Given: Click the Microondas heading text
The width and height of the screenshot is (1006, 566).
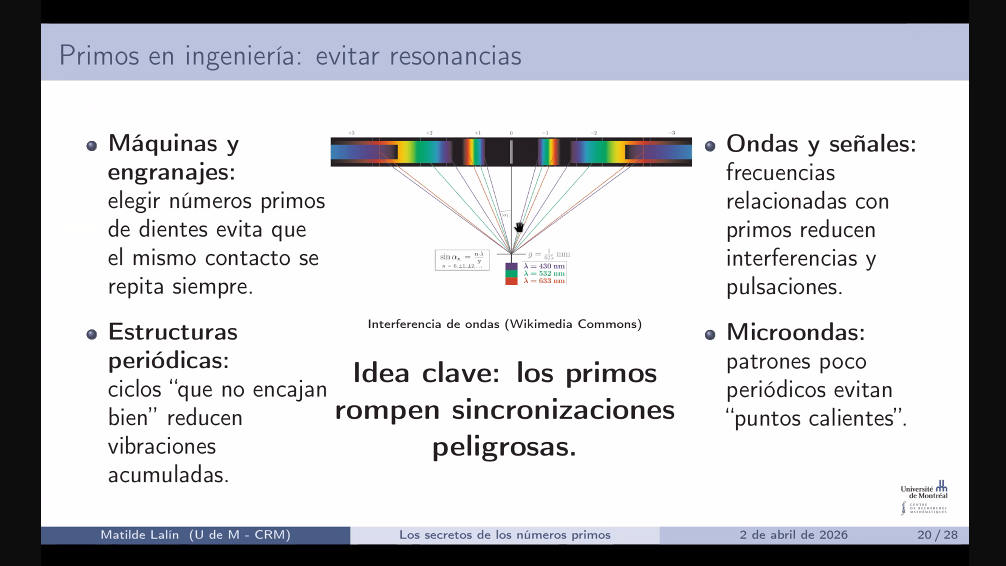Looking at the screenshot, I should click(x=795, y=332).
